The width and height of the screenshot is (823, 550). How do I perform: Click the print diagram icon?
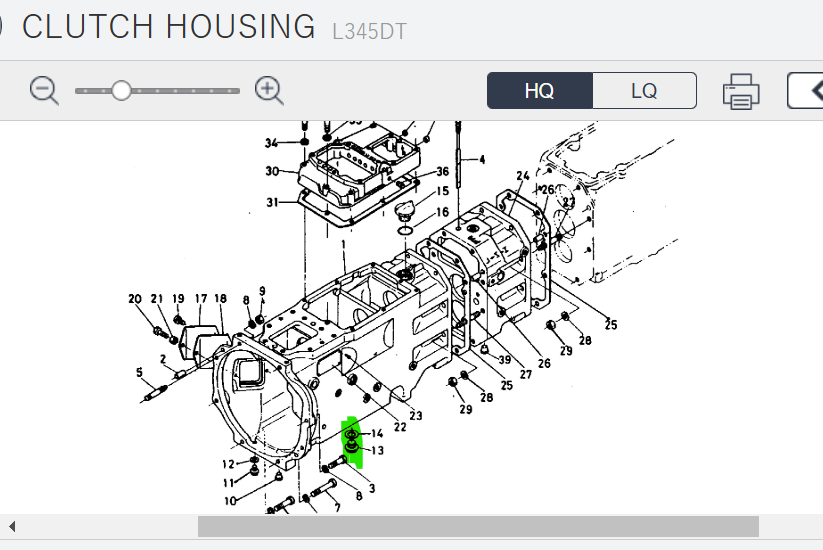pyautogui.click(x=741, y=91)
